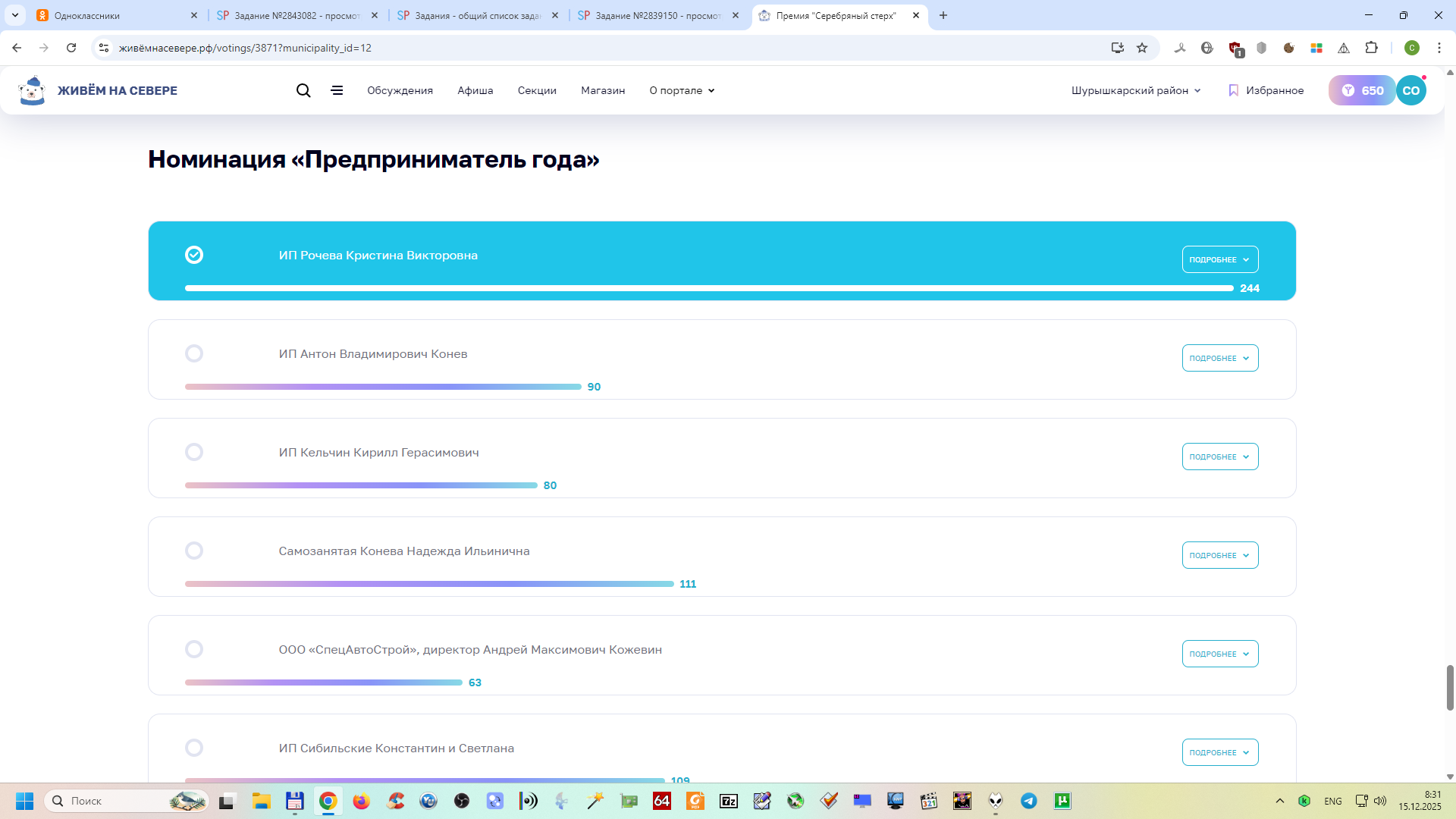Click Подробнее for ООО «СпецАвтоСтрой»

tap(1219, 654)
